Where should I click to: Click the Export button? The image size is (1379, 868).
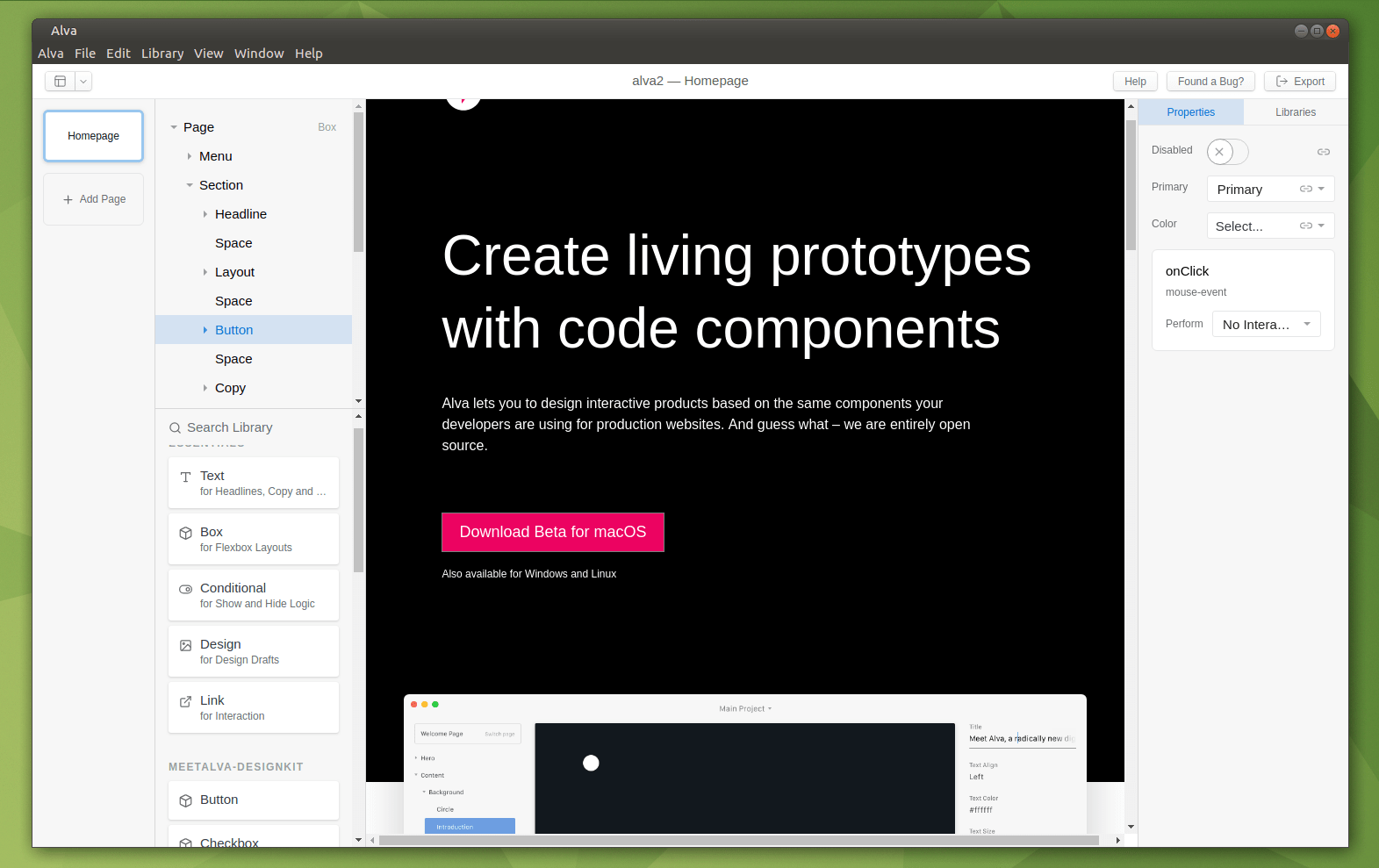1299,82
